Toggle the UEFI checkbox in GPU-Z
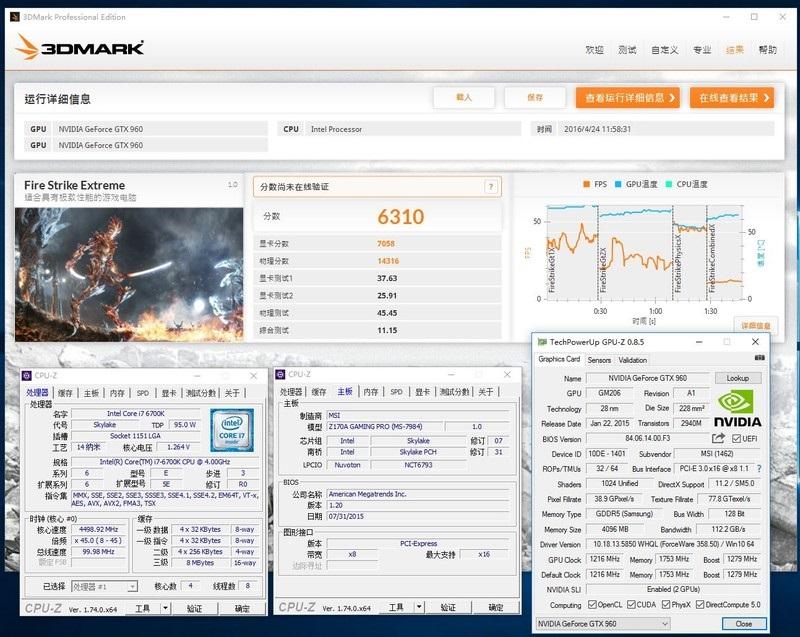The height and width of the screenshot is (637, 800). [736, 439]
